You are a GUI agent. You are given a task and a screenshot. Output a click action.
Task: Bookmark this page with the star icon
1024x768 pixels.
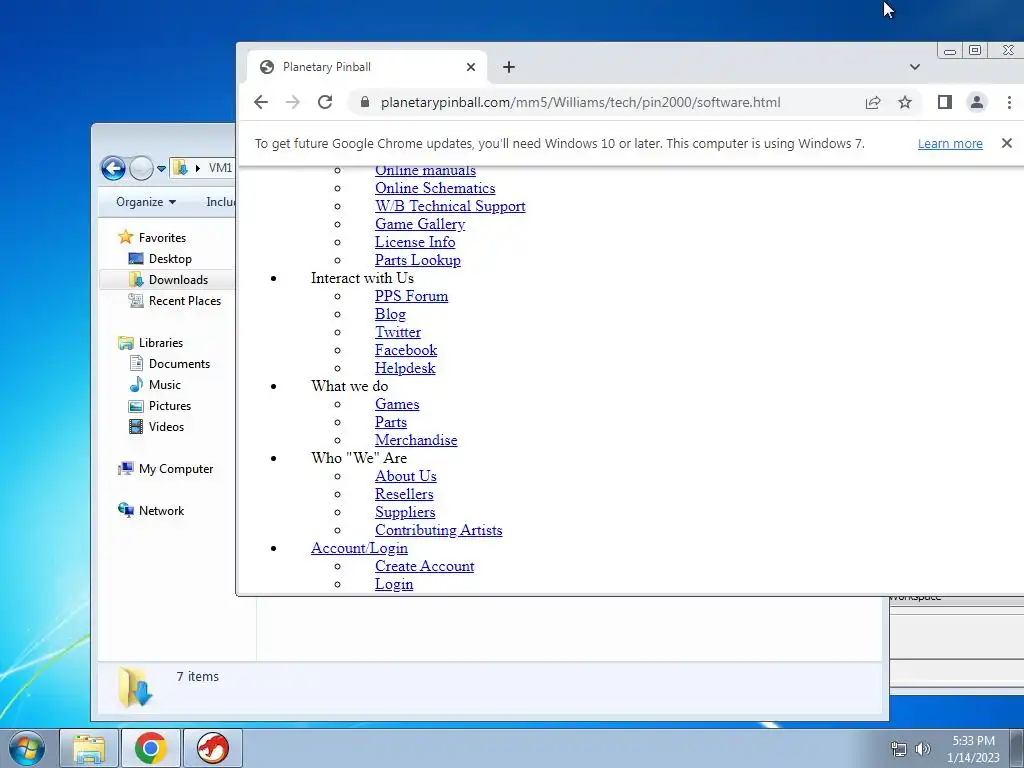[x=904, y=102]
